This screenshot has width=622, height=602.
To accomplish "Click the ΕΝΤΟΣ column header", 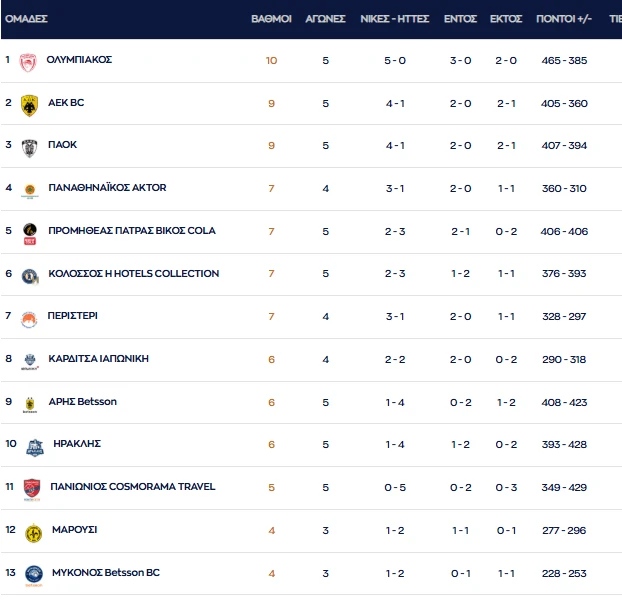I will [x=460, y=19].
